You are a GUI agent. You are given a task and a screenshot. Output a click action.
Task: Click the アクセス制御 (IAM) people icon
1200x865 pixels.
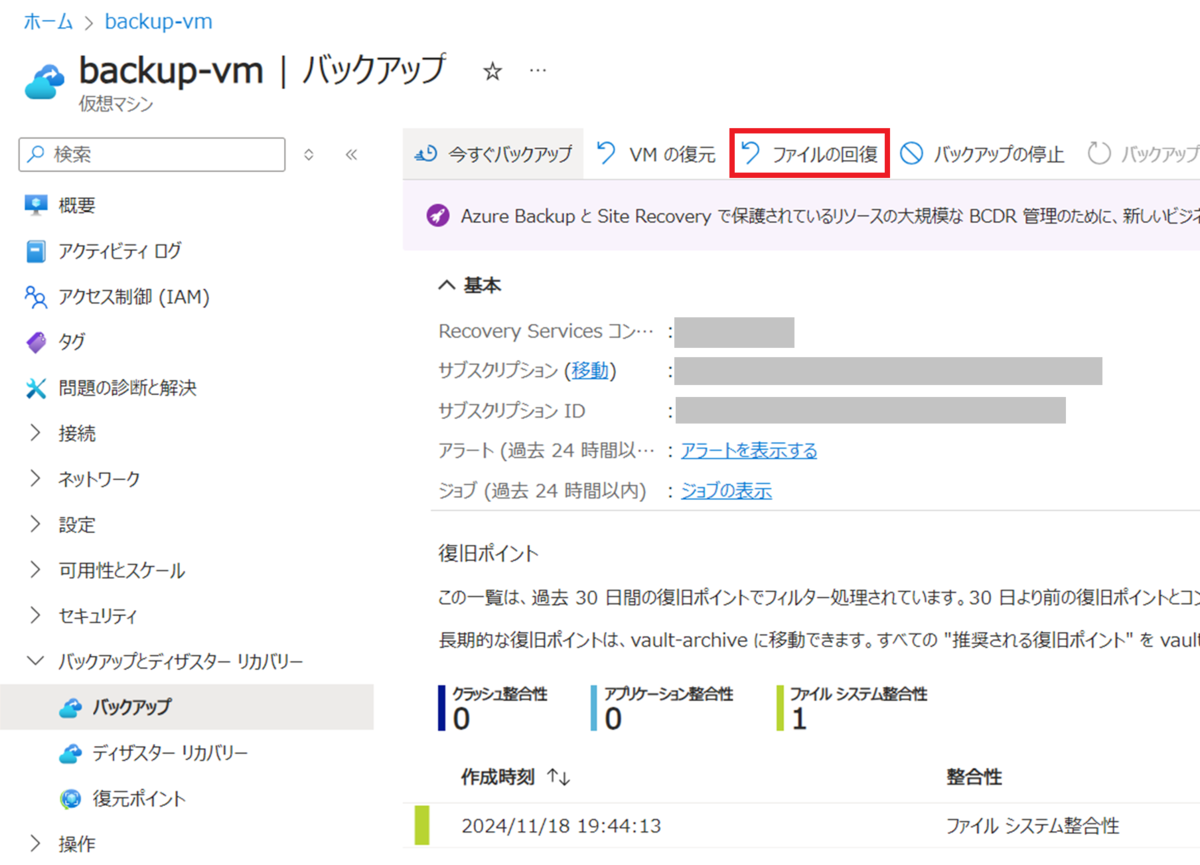(36, 297)
